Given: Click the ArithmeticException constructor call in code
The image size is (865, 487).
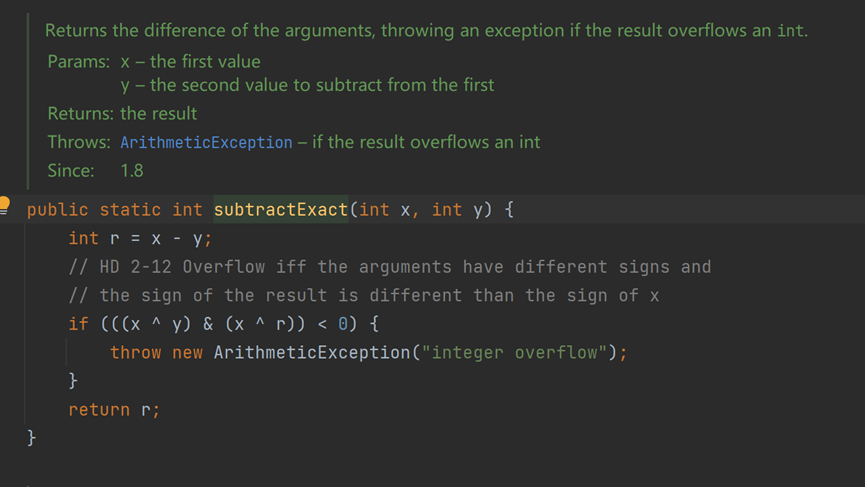Looking at the screenshot, I should coord(312,352).
